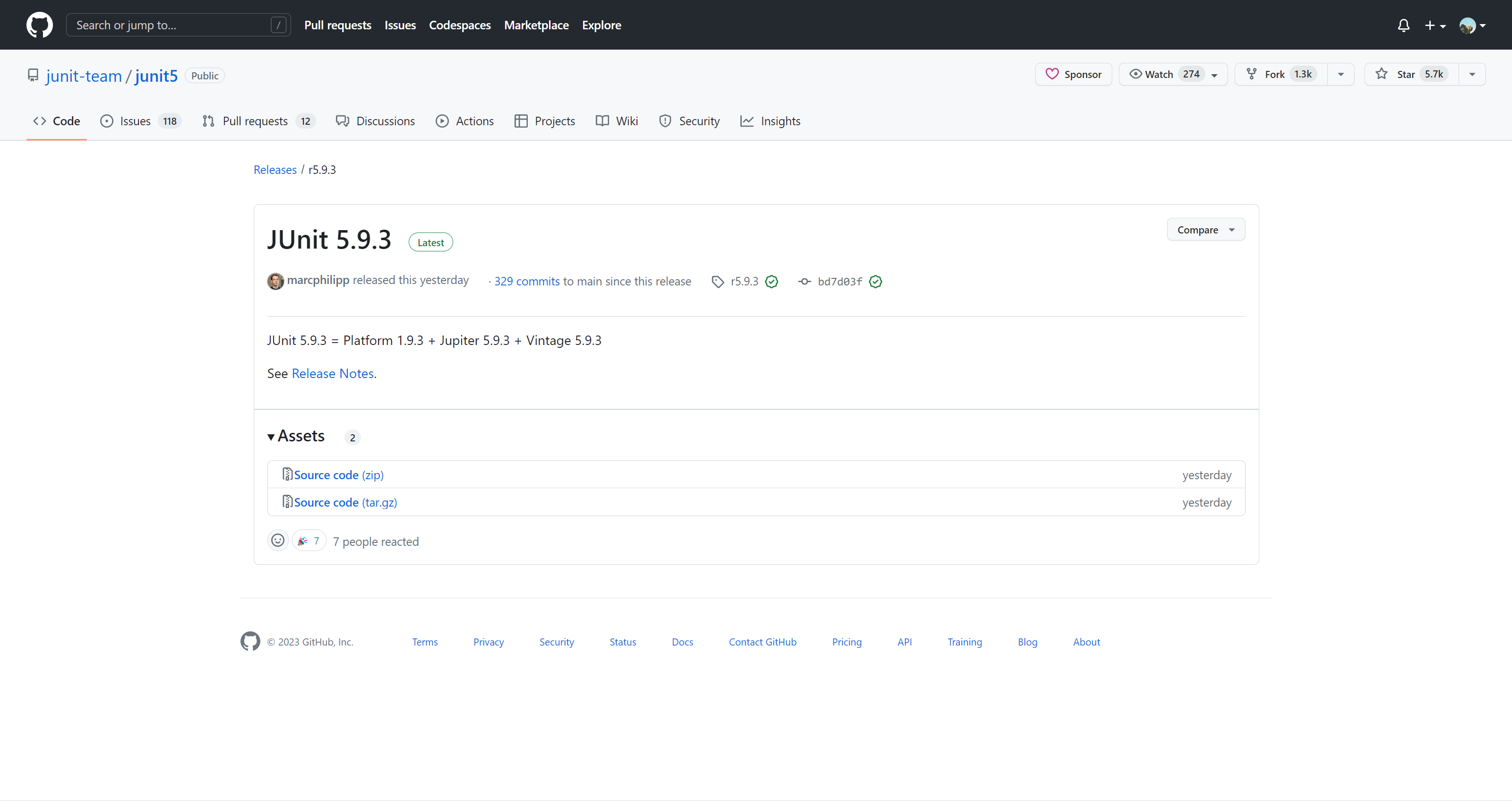This screenshot has width=1512, height=801.
Task: Open the marcphilipp profile link
Action: pos(318,280)
